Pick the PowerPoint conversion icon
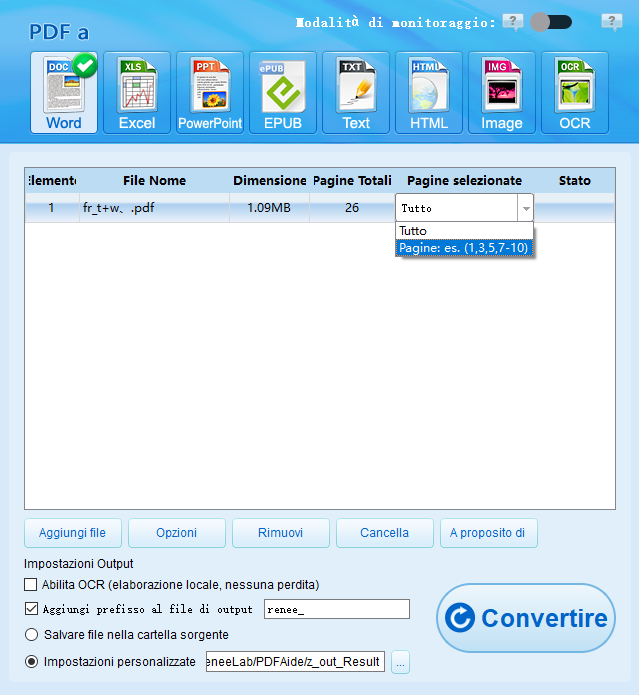Viewport: 639px width, 695px height. point(210,92)
